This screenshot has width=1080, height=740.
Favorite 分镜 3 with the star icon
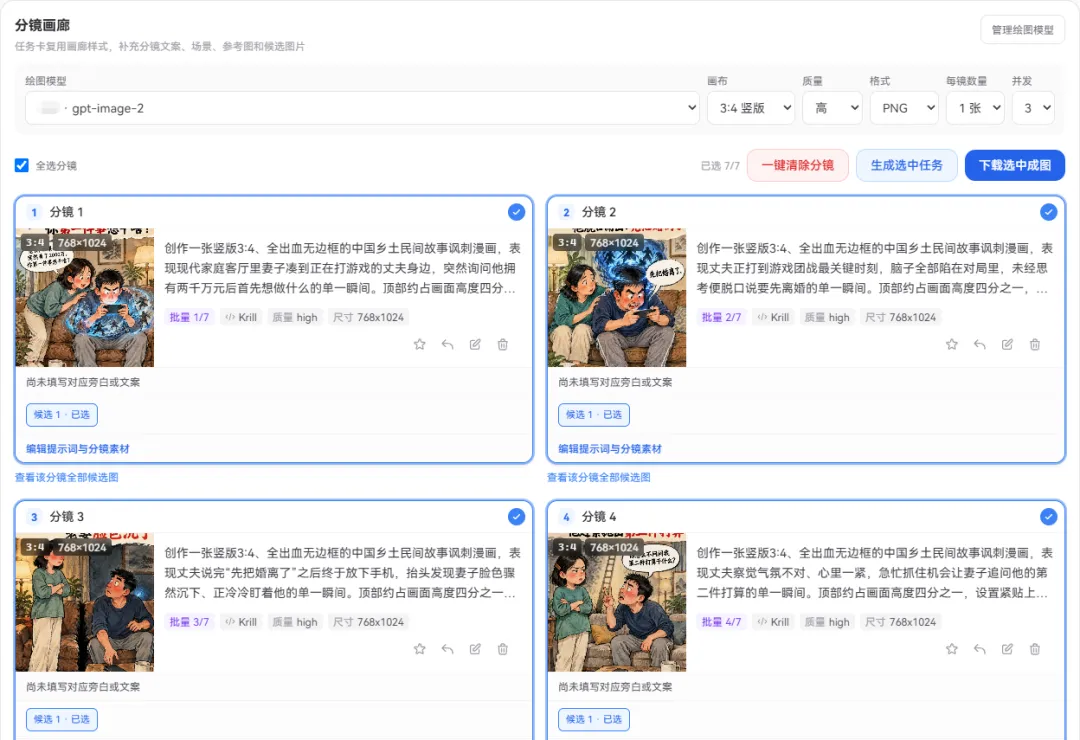pyautogui.click(x=419, y=649)
